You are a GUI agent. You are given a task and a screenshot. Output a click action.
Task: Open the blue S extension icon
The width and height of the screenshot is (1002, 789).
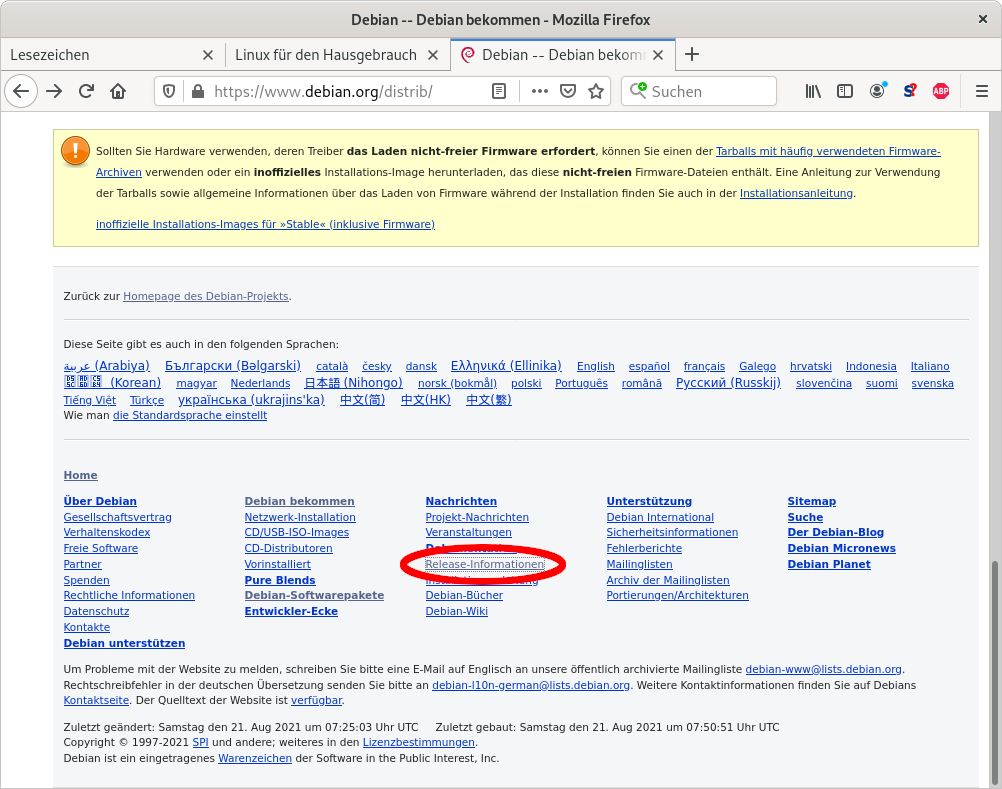pos(910,91)
